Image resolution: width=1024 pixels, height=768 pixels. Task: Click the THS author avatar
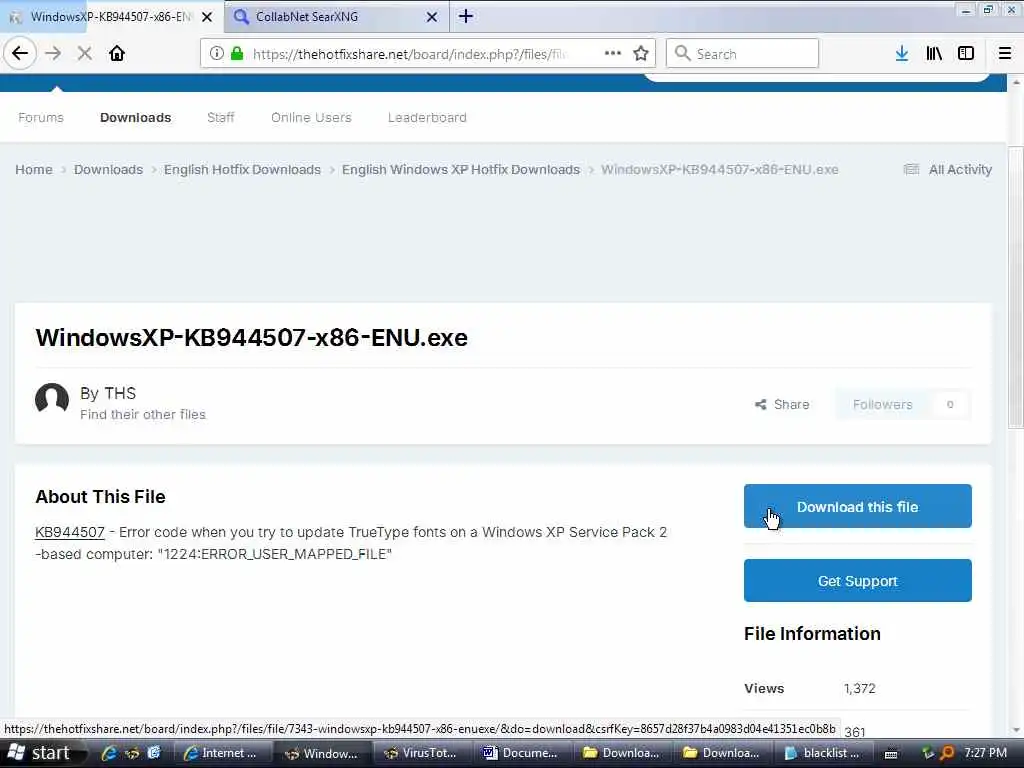[x=52, y=400]
